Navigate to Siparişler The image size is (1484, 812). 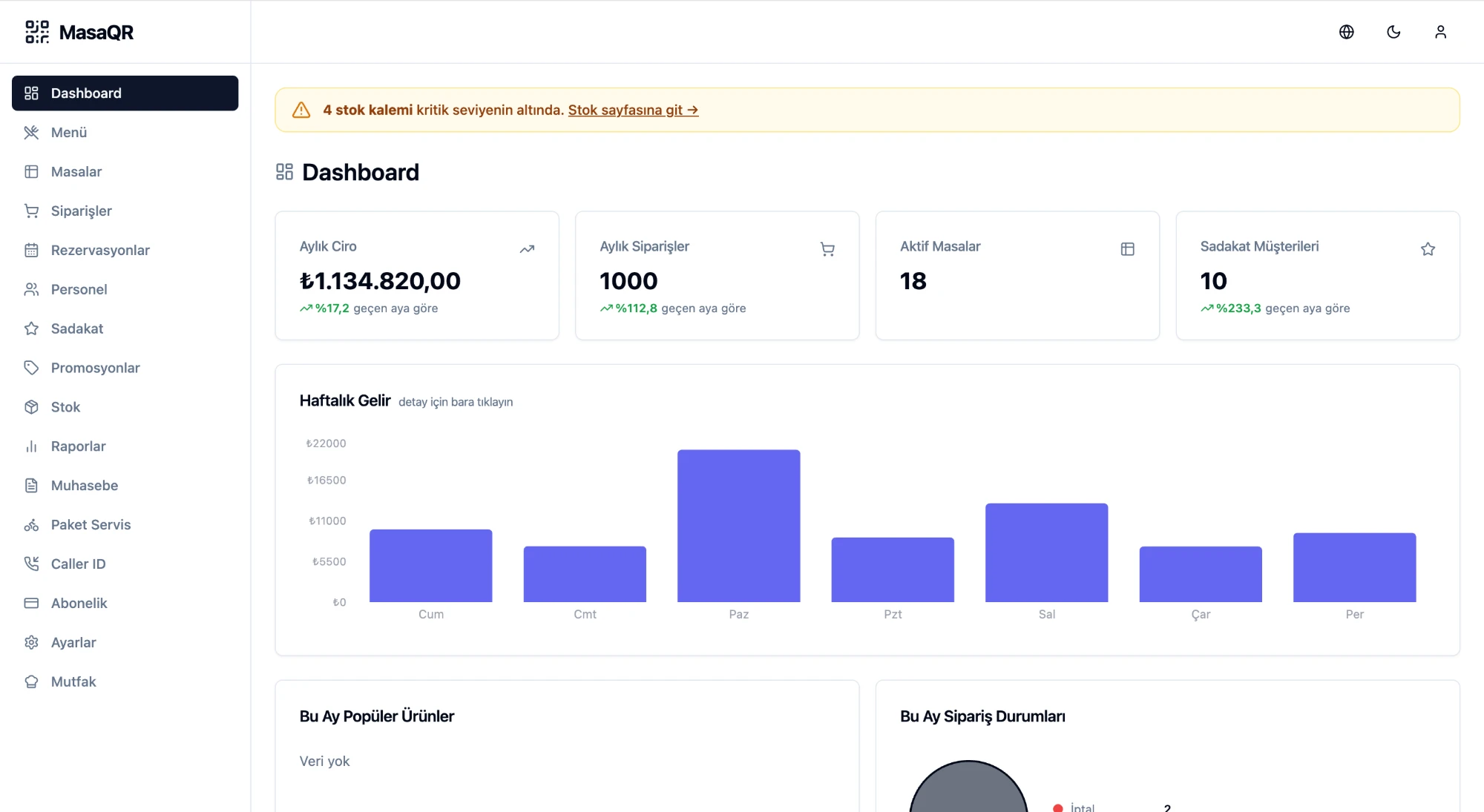click(x=125, y=211)
